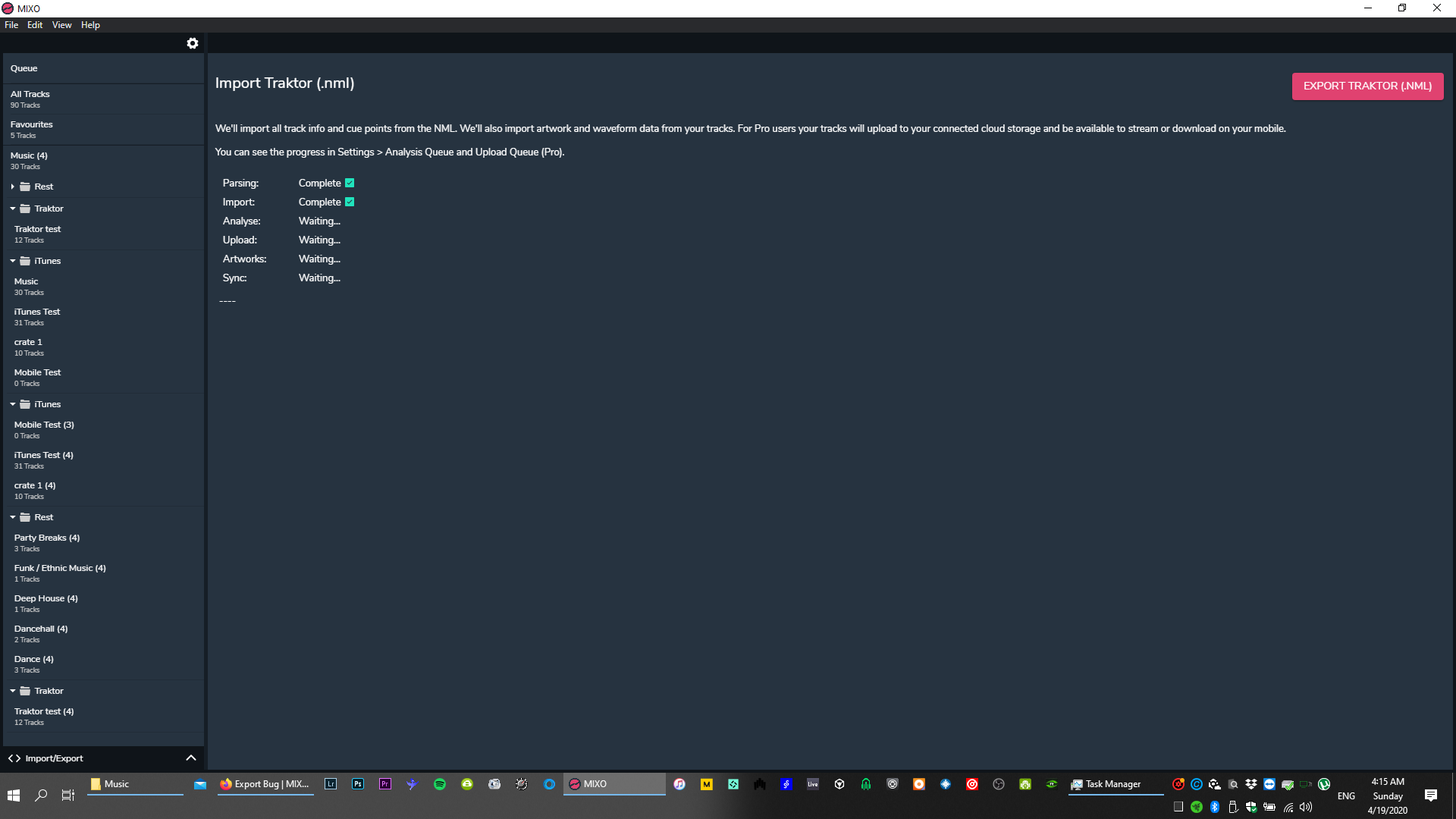This screenshot has width=1456, height=819.
Task: Open the Favourites playlist
Action: pos(103,130)
